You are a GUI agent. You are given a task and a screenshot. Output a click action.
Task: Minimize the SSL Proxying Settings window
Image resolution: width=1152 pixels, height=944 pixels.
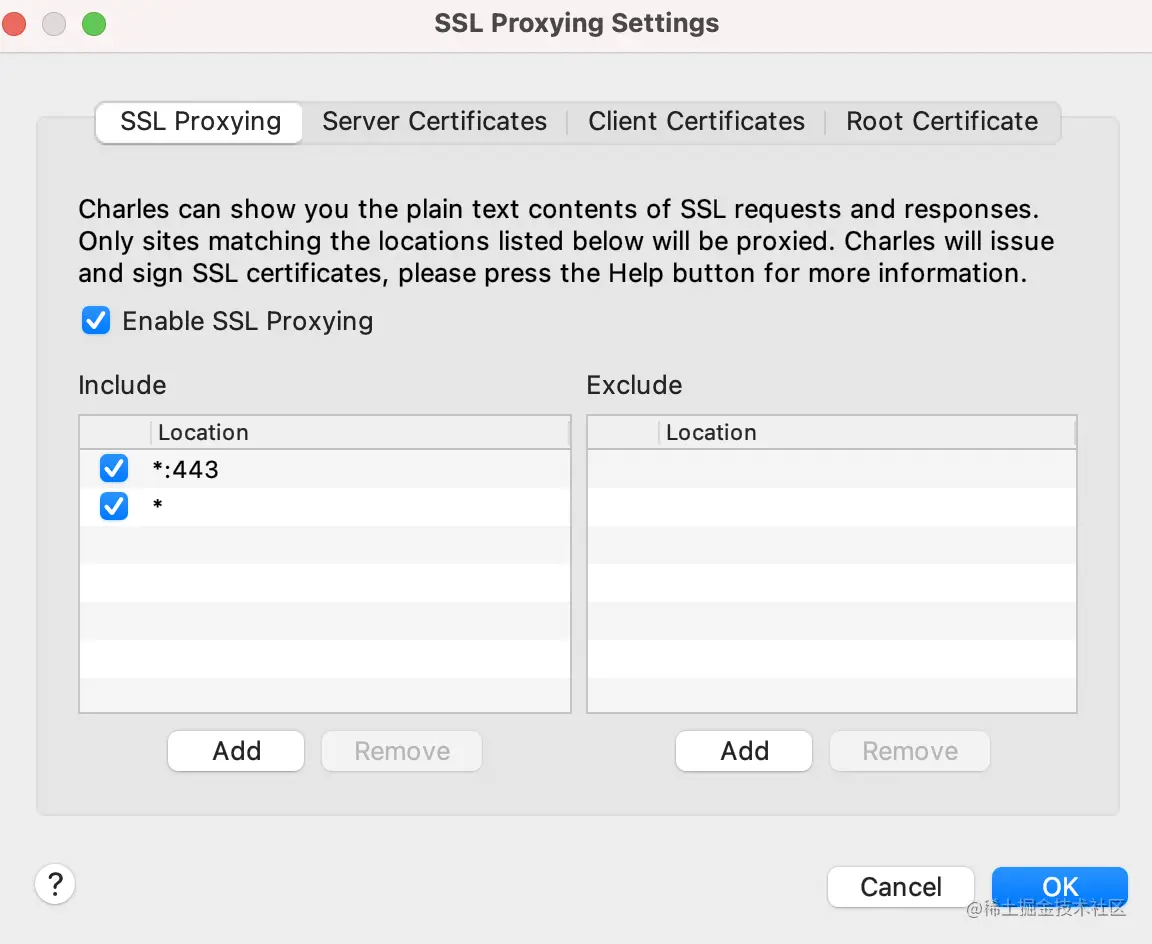54,24
